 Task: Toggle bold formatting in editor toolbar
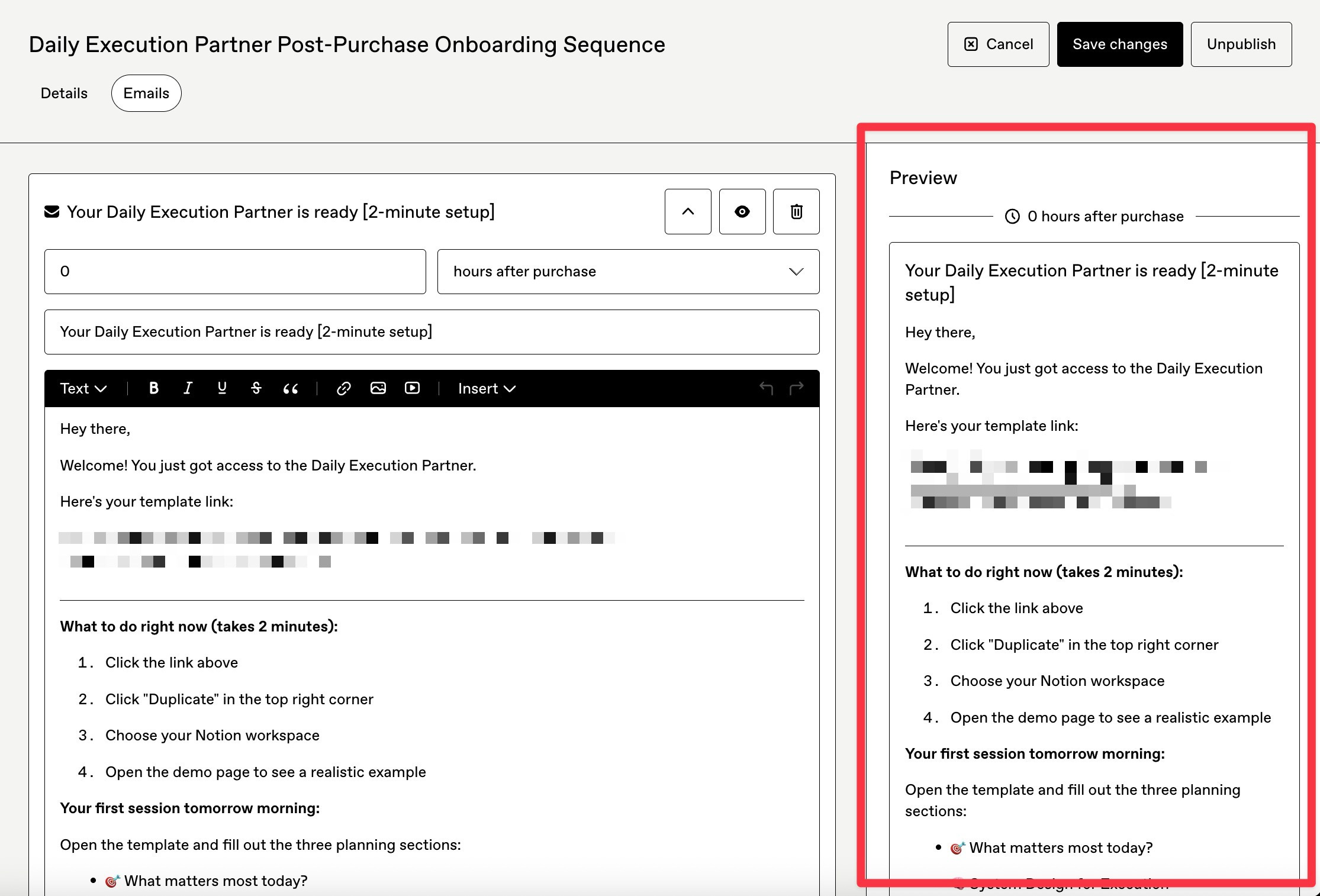click(x=154, y=388)
